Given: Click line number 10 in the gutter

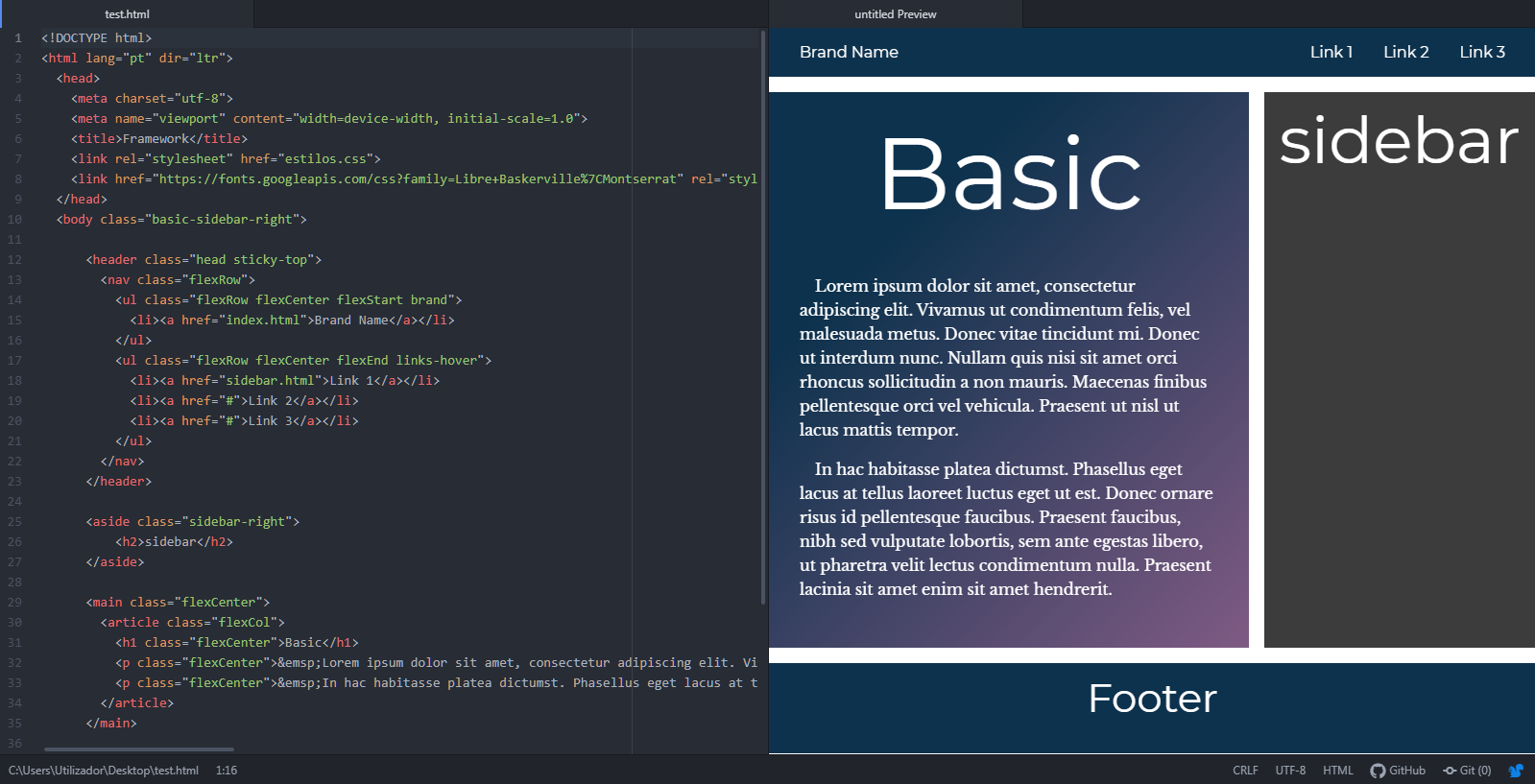Looking at the screenshot, I should 14,220.
